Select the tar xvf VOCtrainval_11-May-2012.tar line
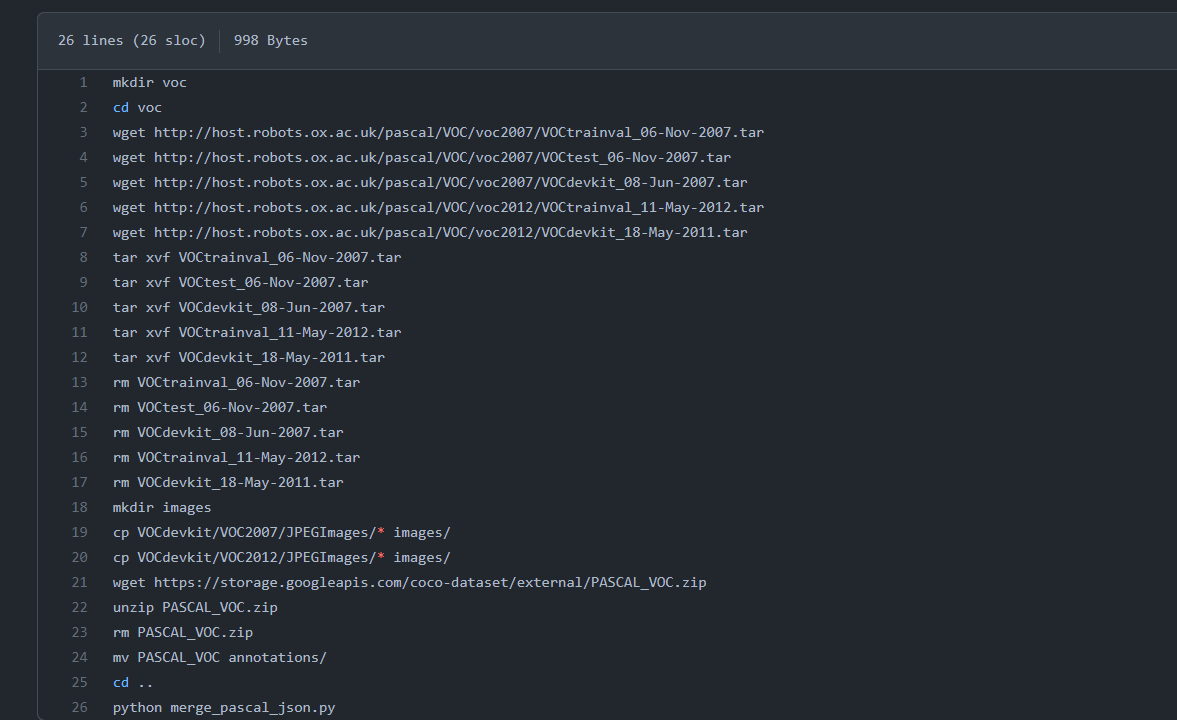The width and height of the screenshot is (1177, 720). pos(257,332)
